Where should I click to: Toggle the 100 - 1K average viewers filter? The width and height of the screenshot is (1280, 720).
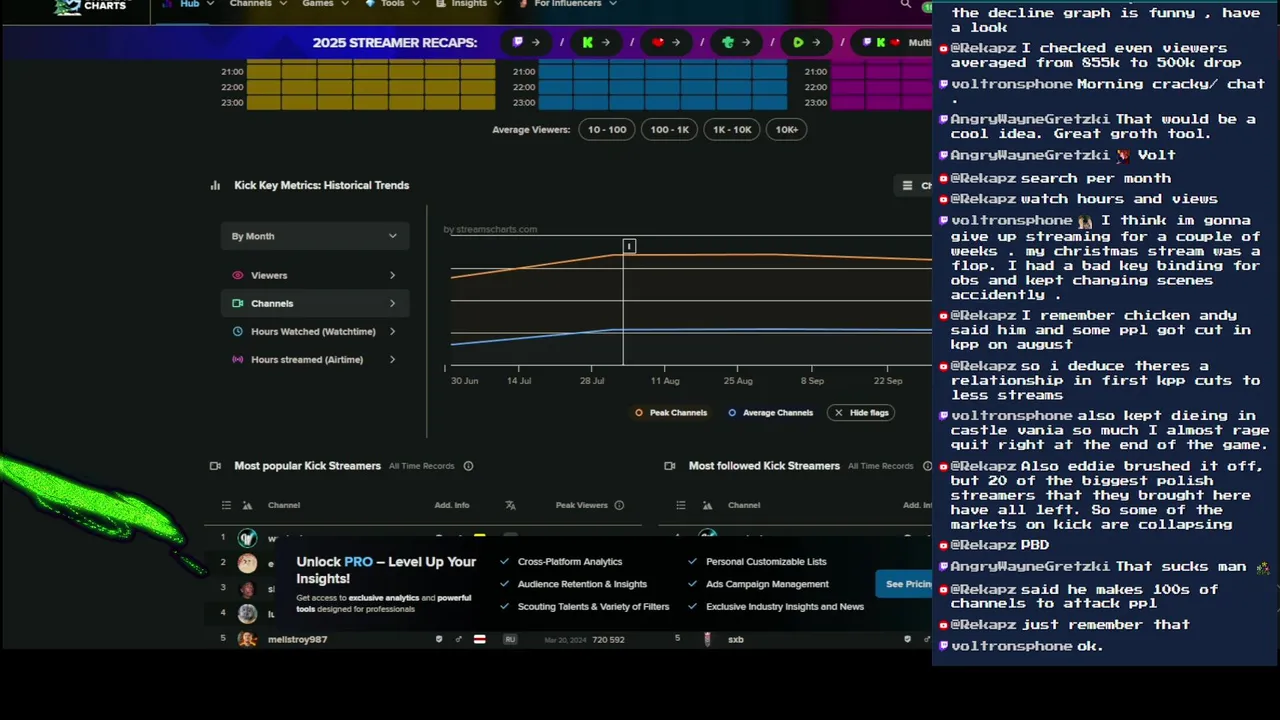pyautogui.click(x=670, y=129)
